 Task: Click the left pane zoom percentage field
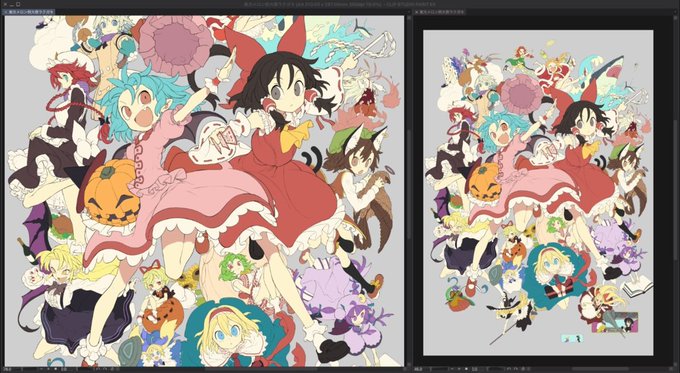coord(7,370)
